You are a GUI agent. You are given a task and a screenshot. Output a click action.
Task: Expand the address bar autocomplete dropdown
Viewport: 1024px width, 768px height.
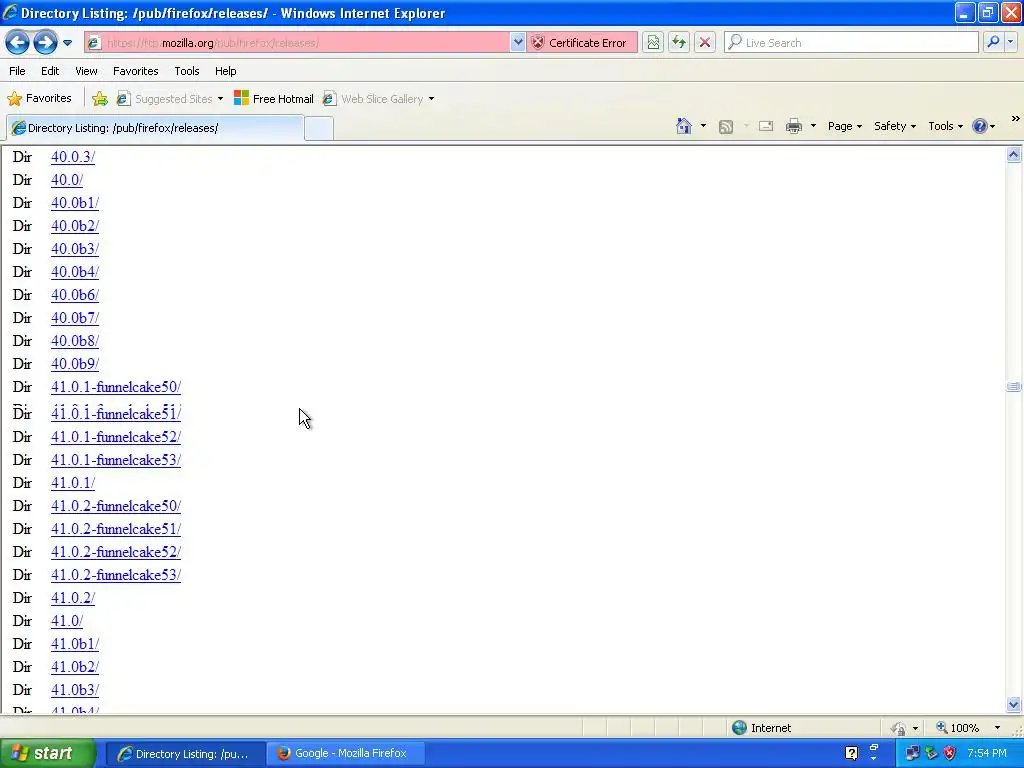[518, 43]
